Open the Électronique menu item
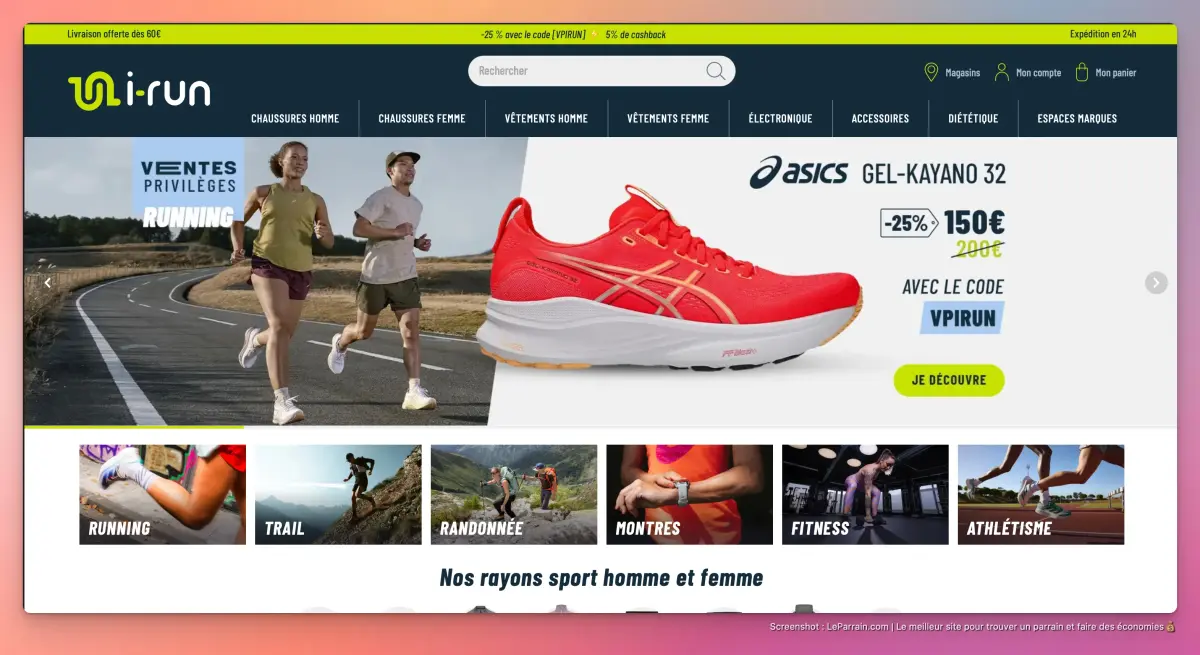Image resolution: width=1200 pixels, height=655 pixels. pyautogui.click(x=780, y=118)
